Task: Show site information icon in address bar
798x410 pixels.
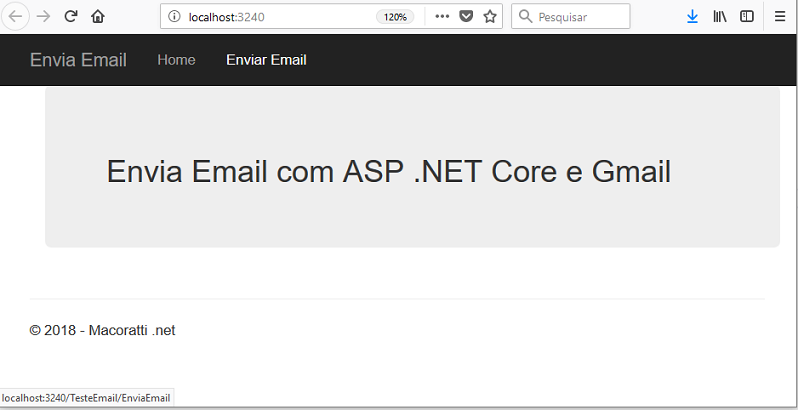Action: (174, 17)
